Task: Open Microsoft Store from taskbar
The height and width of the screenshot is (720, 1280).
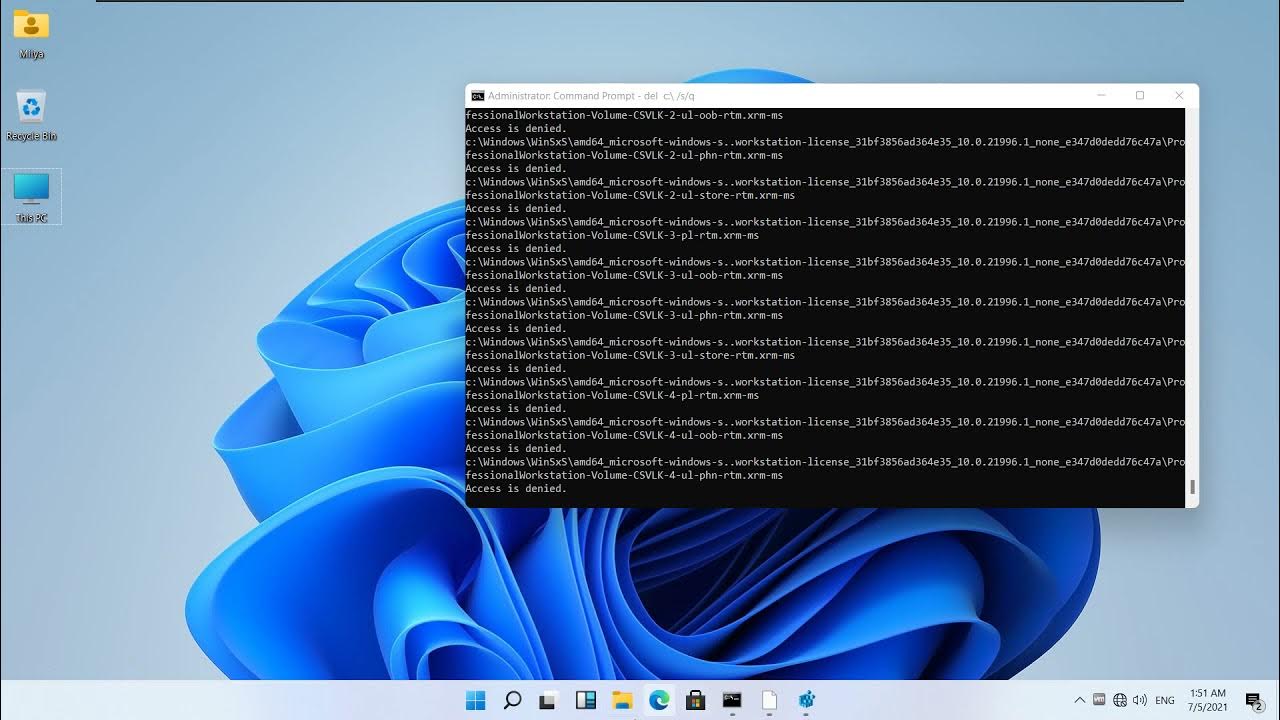Action: [x=696, y=700]
